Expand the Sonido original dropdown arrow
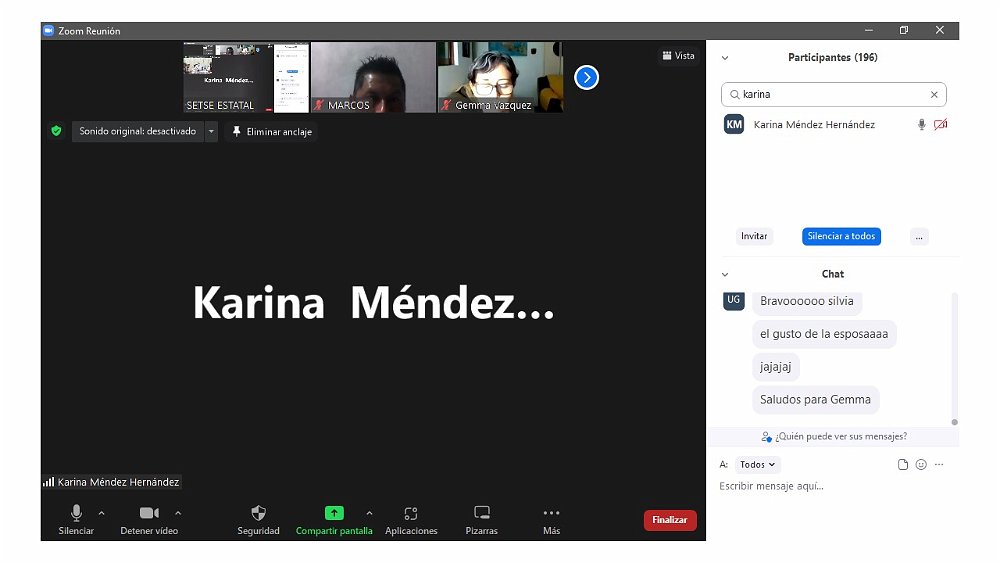The height and width of the screenshot is (563, 1000). pos(211,131)
